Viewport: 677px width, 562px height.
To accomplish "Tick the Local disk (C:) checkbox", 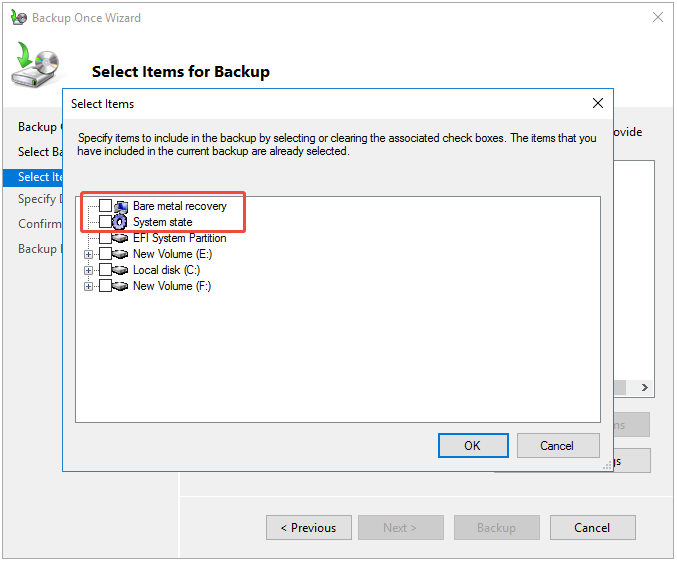I will point(105,270).
